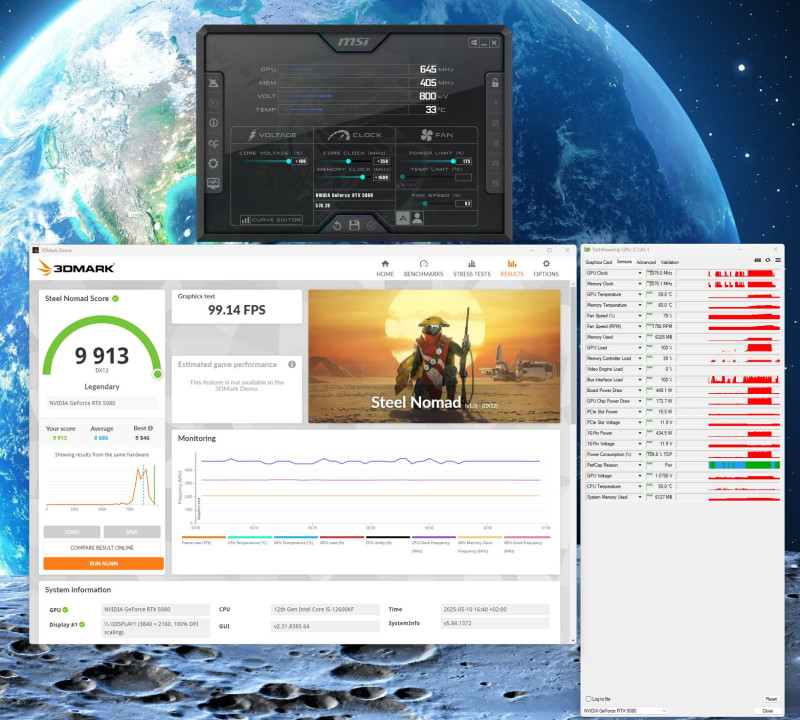800x720 pixels.
Task: Click the user-defined fan profile icon
Action: [417, 218]
